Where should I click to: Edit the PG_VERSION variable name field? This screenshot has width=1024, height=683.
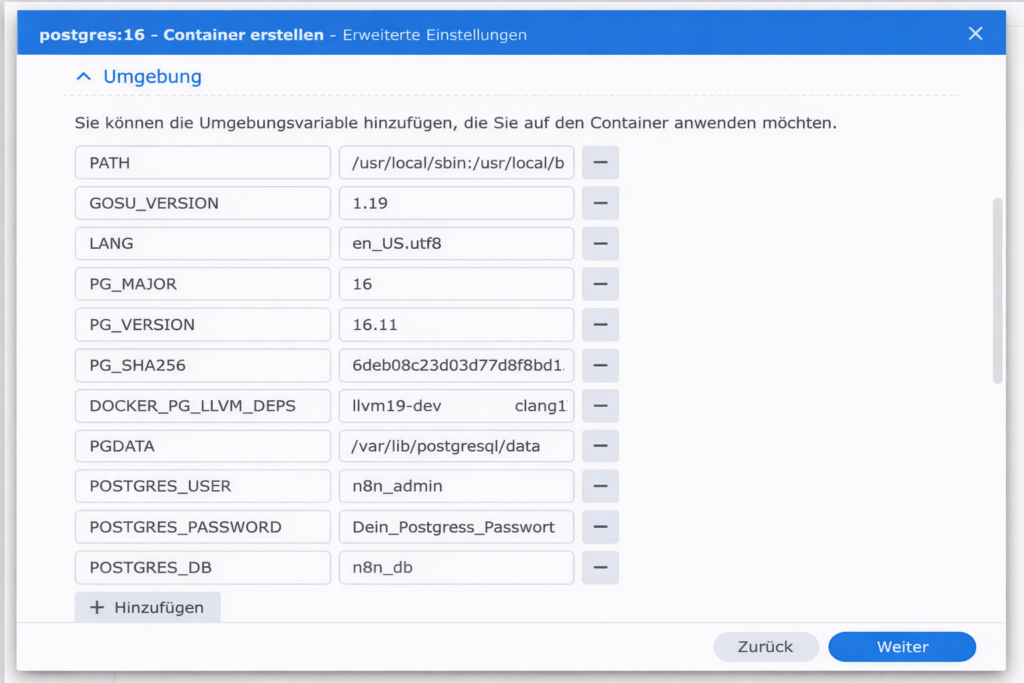coord(202,325)
